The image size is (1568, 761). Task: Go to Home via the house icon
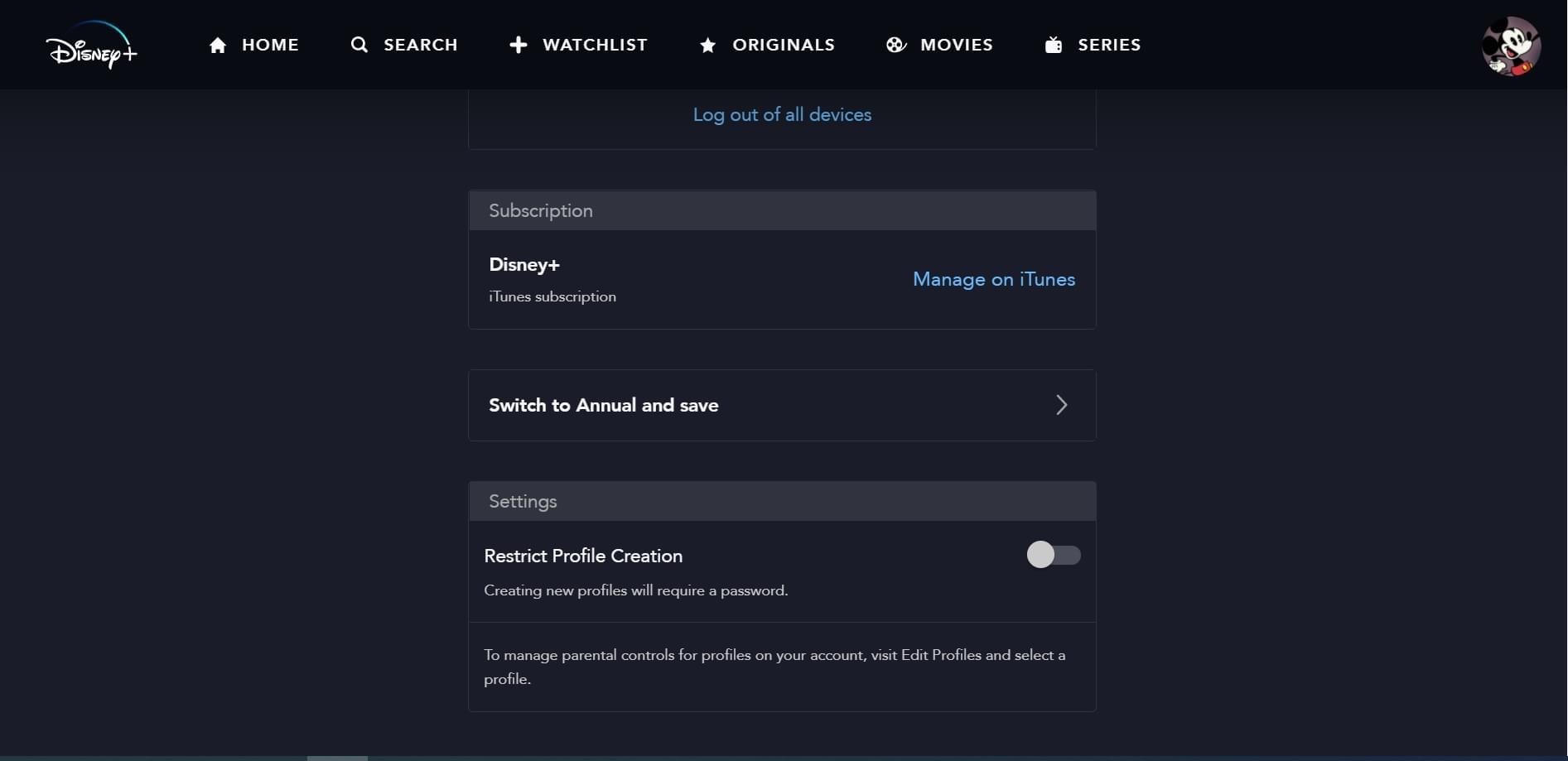(218, 45)
